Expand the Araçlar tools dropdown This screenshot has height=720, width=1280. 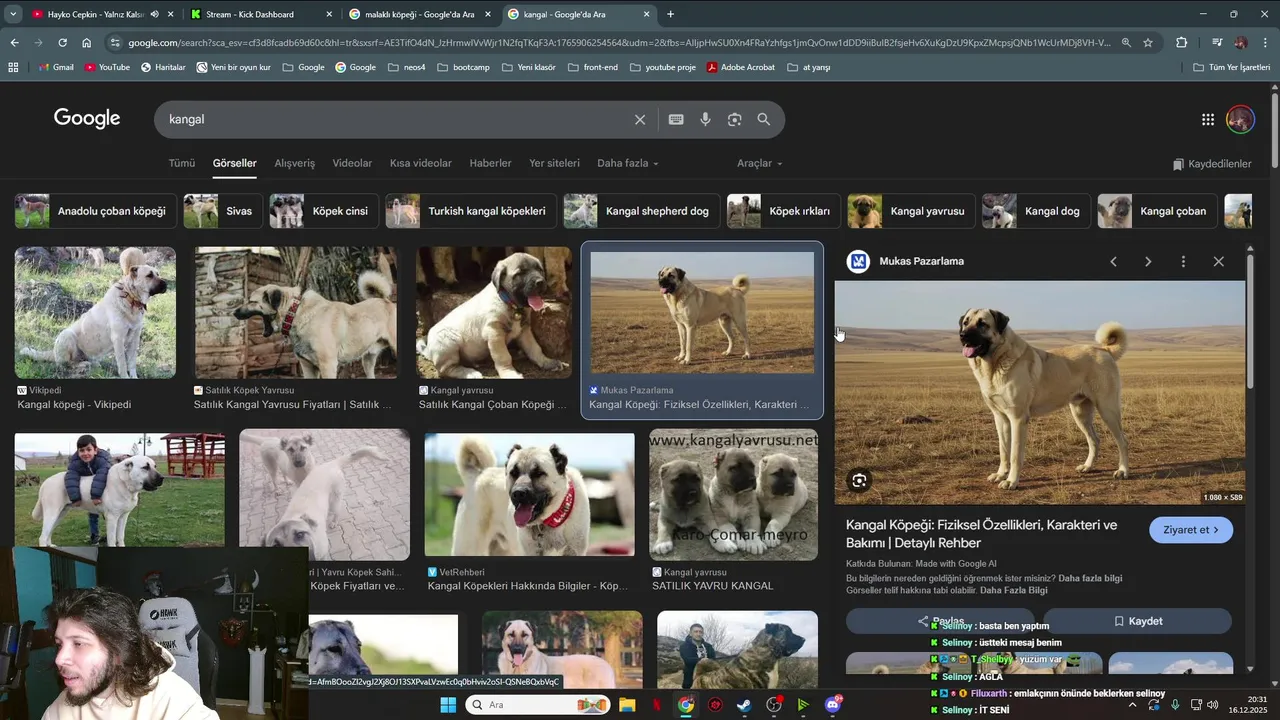tap(760, 163)
